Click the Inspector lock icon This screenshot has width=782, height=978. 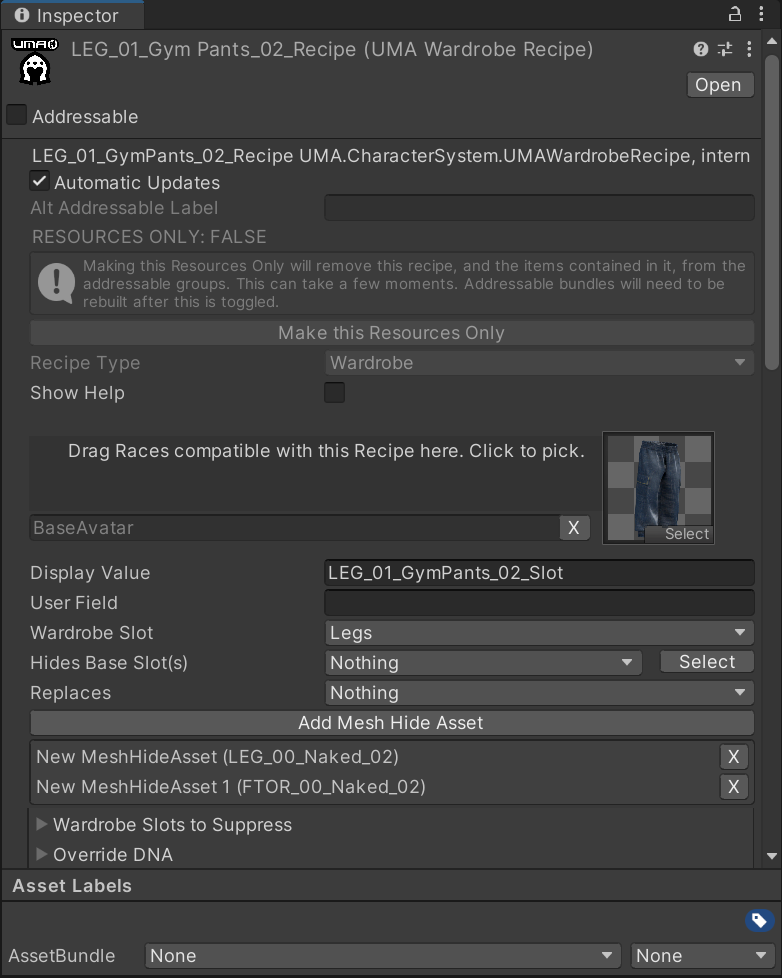coord(735,14)
